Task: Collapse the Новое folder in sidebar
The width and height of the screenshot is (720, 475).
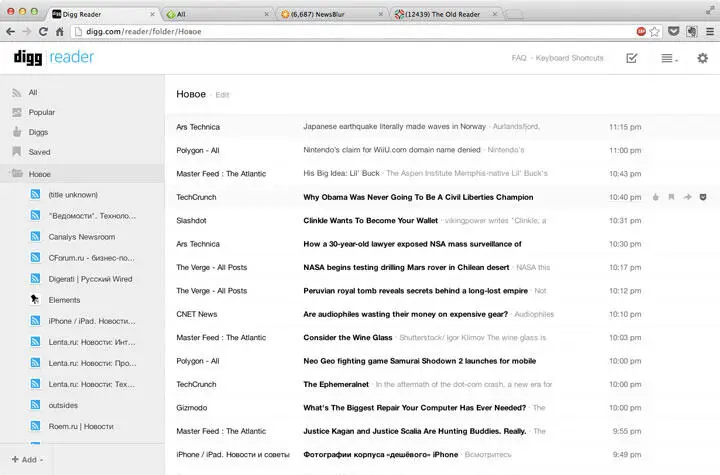Action: (x=16, y=174)
